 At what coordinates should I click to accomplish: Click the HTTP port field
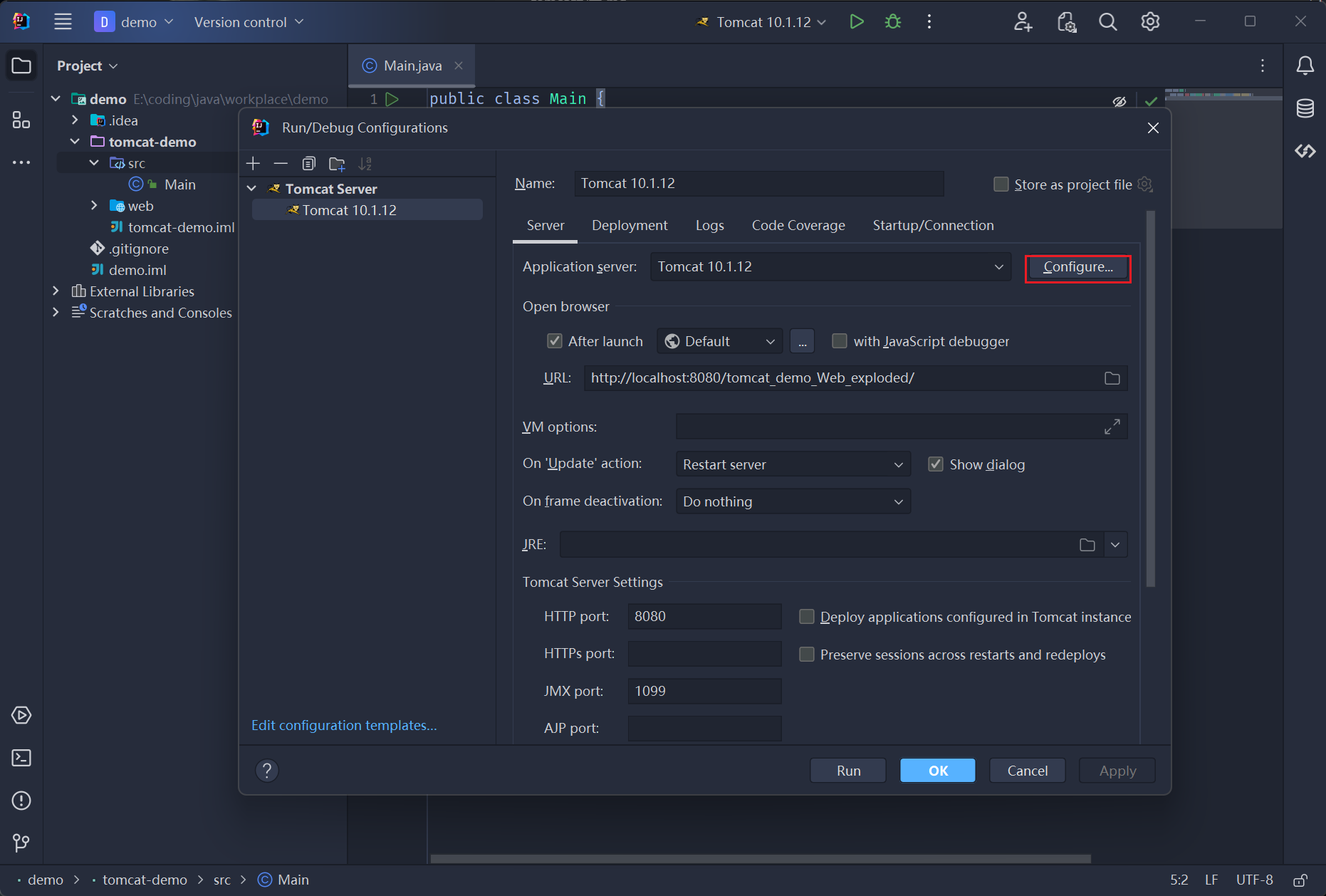704,617
